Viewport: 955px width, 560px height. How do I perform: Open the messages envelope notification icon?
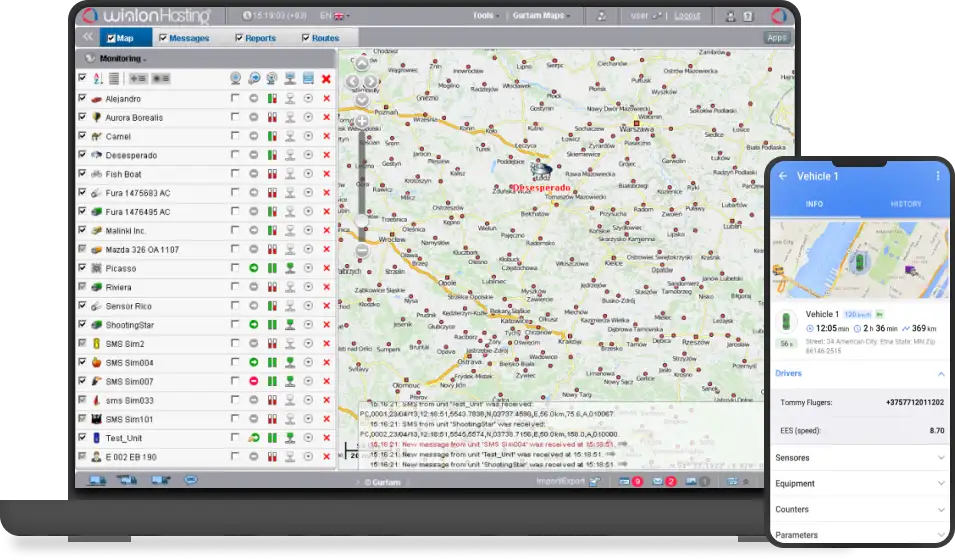click(x=658, y=481)
